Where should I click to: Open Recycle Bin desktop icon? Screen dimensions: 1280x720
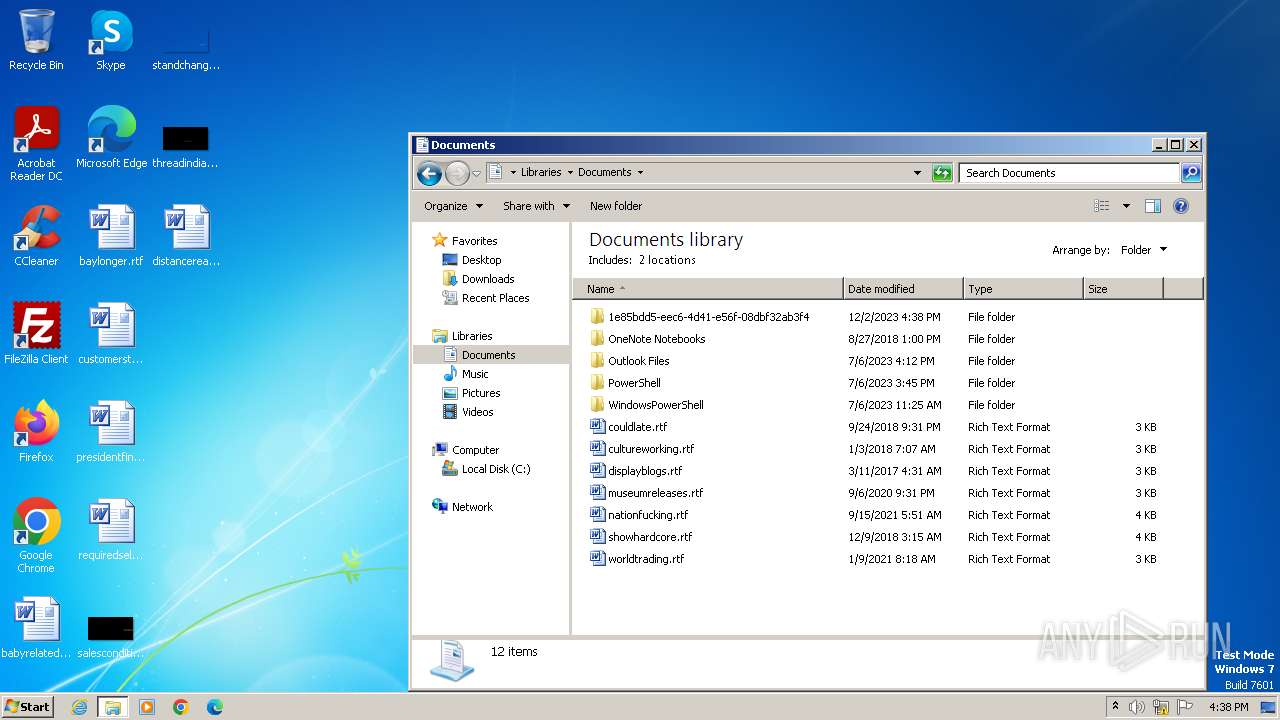(36, 41)
